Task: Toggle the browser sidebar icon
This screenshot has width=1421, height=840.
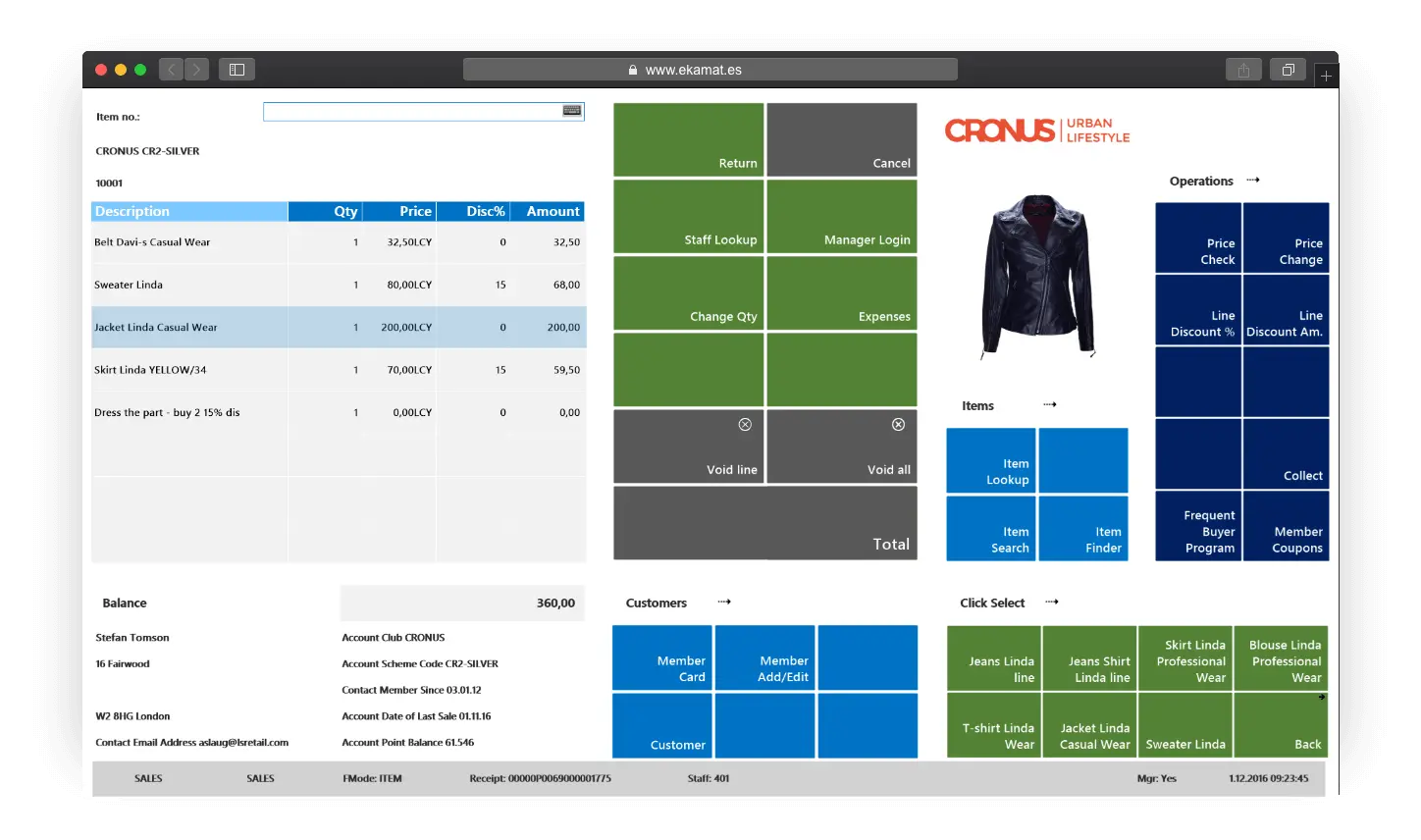Action: pos(237,70)
